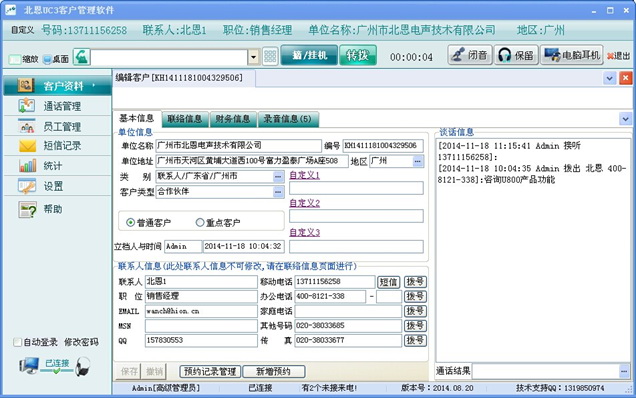Select 普通客户 radio button
Image resolution: width=636 pixels, height=398 pixels.
coord(130,222)
